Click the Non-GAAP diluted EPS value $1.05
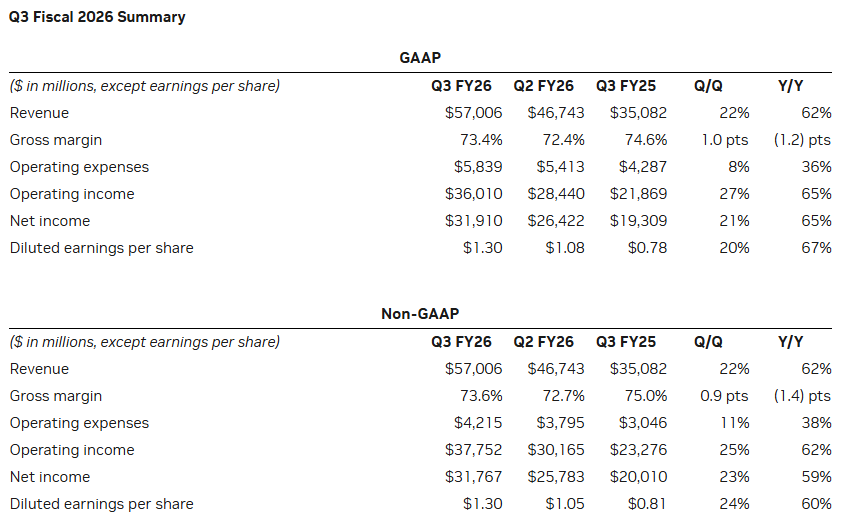 click(x=565, y=504)
